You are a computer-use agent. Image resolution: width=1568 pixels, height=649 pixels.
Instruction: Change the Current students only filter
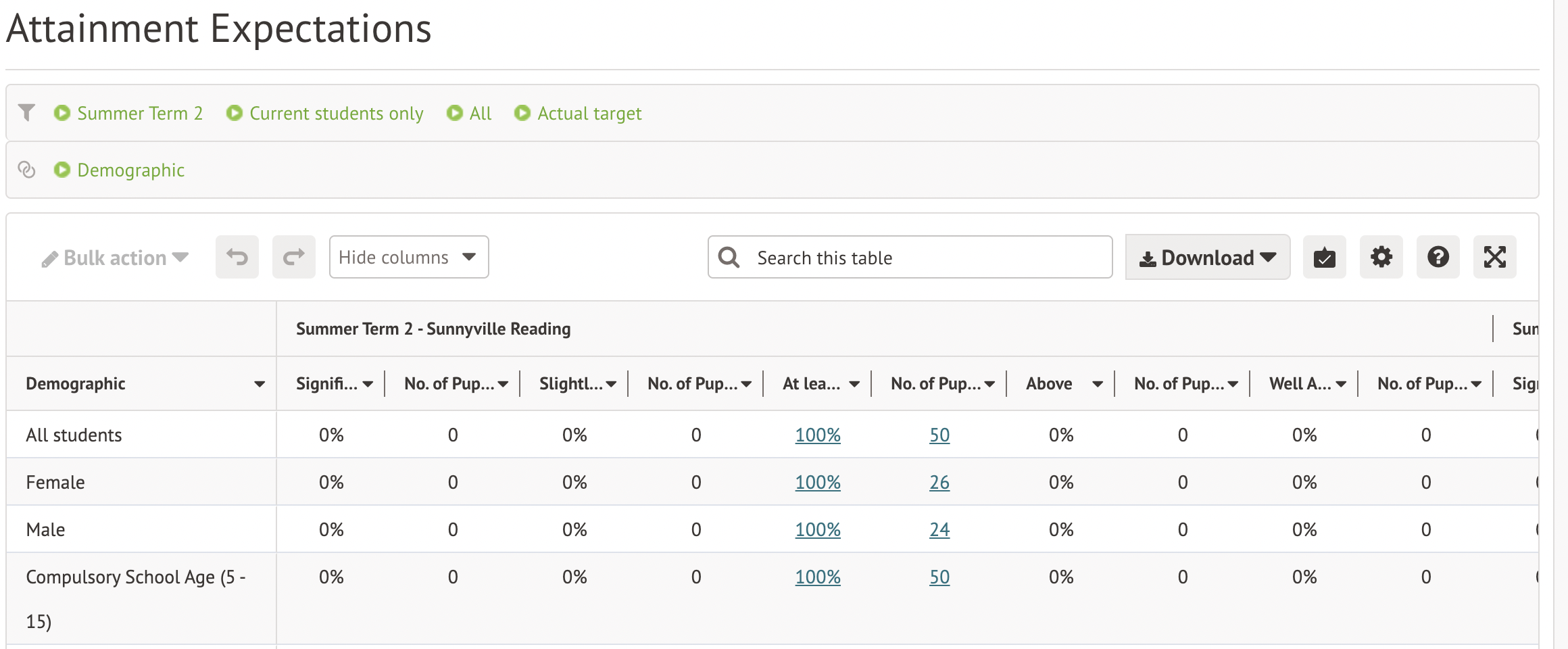(x=325, y=114)
